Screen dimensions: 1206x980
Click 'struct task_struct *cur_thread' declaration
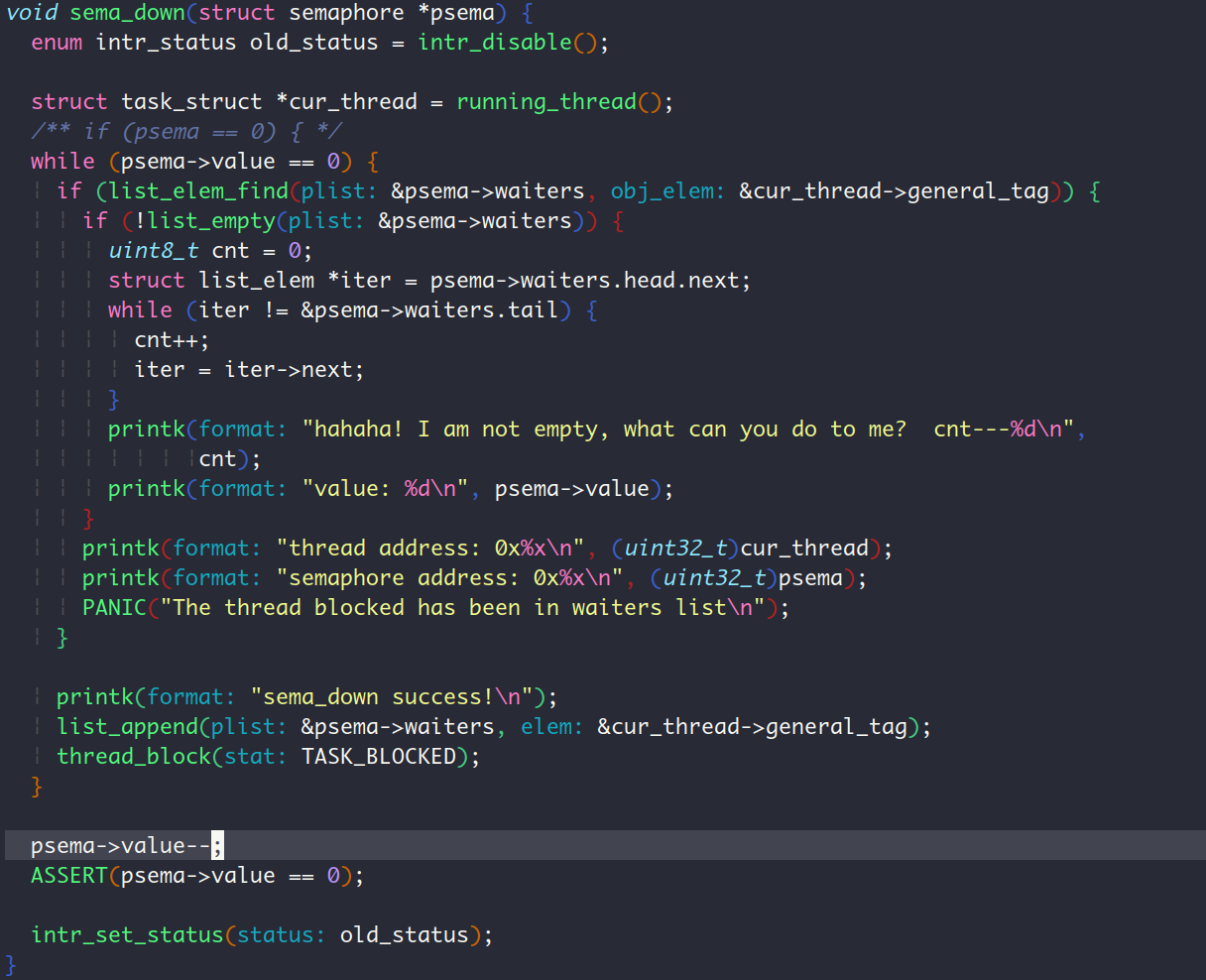[x=224, y=102]
